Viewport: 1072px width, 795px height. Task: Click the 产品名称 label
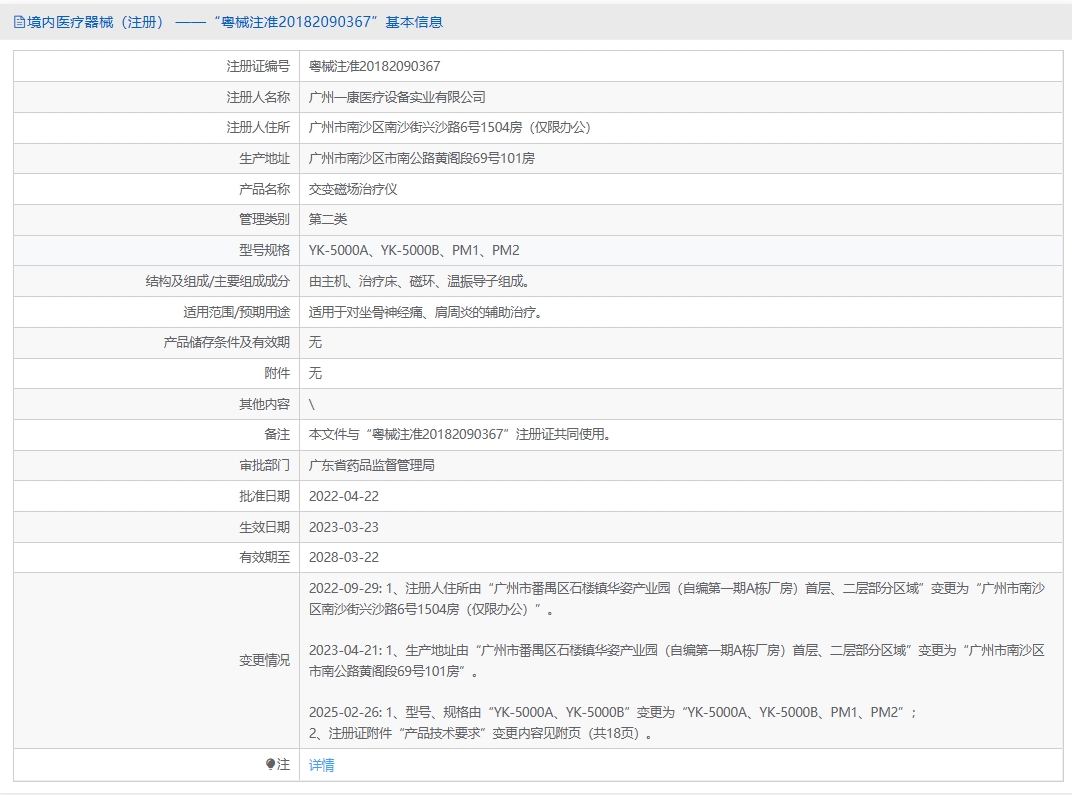265,189
